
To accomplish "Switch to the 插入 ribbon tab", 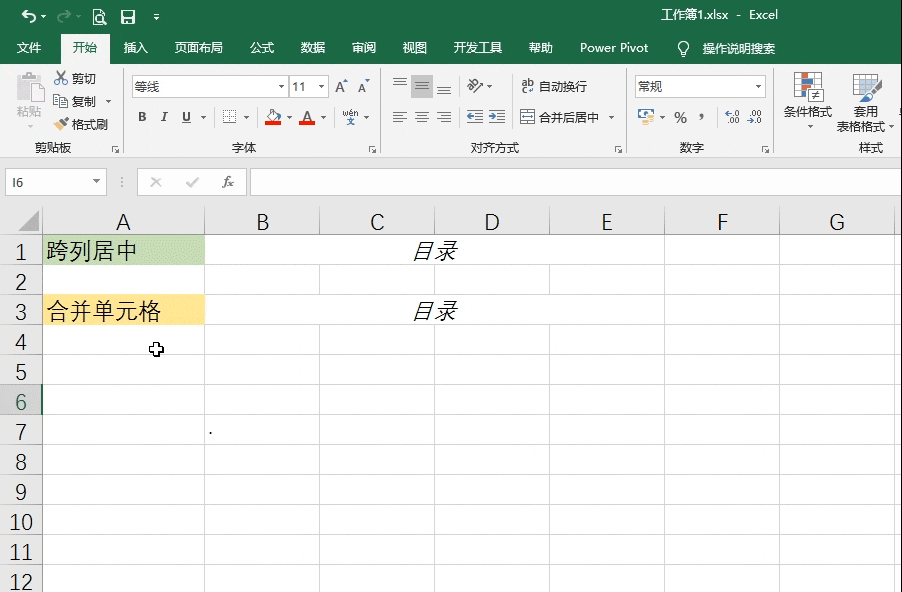I will [x=135, y=47].
